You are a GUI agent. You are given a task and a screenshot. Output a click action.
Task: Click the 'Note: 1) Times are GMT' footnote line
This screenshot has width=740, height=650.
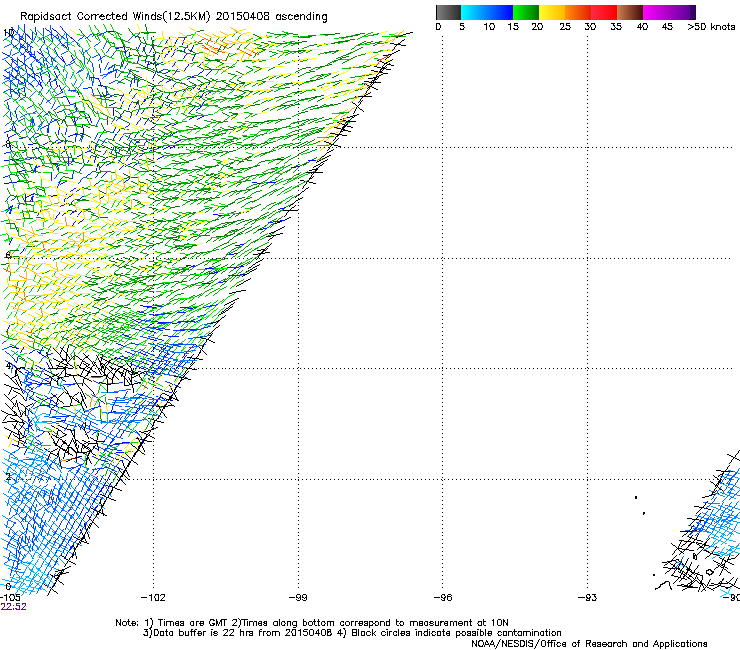pyautogui.click(x=312, y=623)
